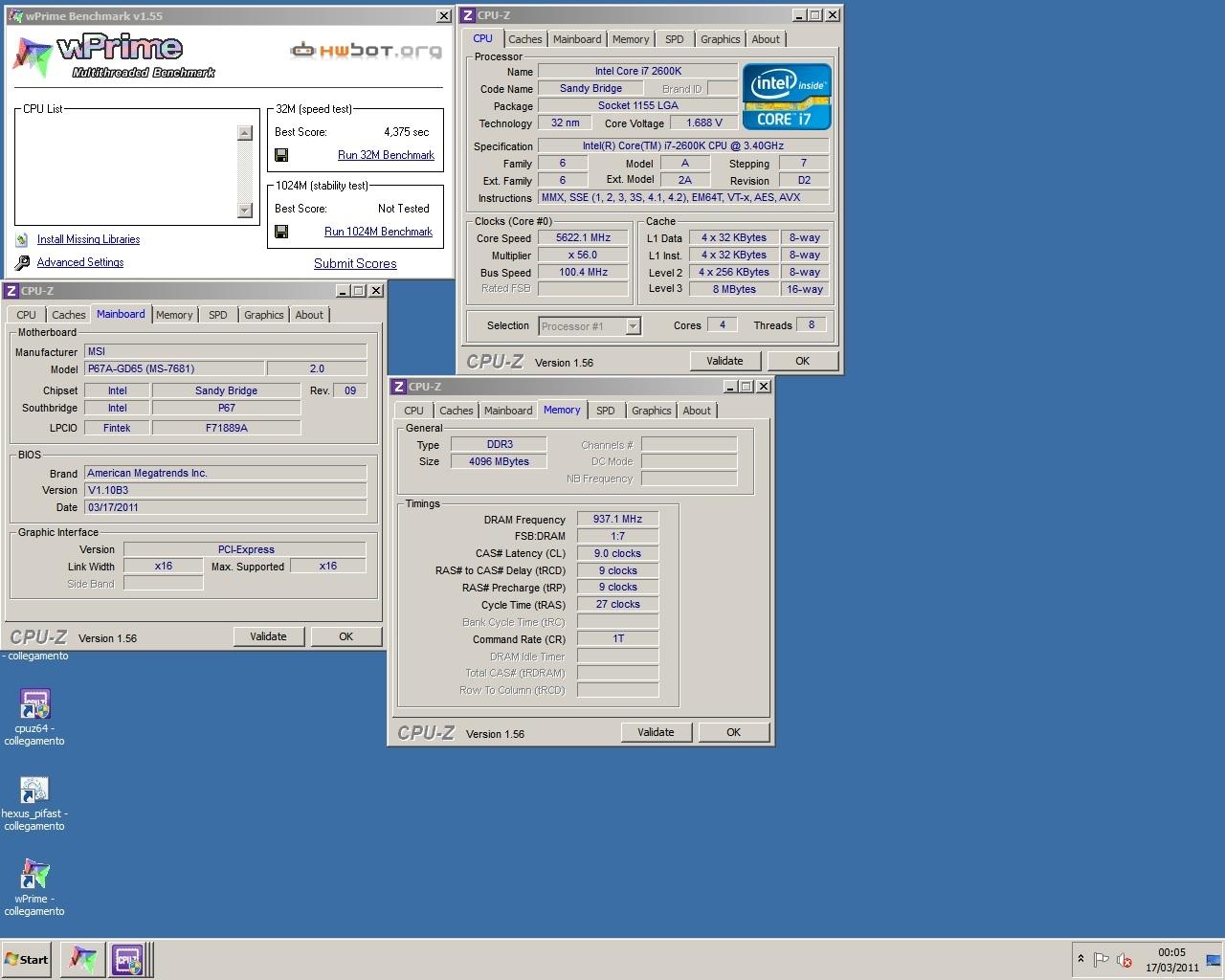The image size is (1225, 980).
Task: Select the wPrime desktop shortcut icon
Action: 34,875
